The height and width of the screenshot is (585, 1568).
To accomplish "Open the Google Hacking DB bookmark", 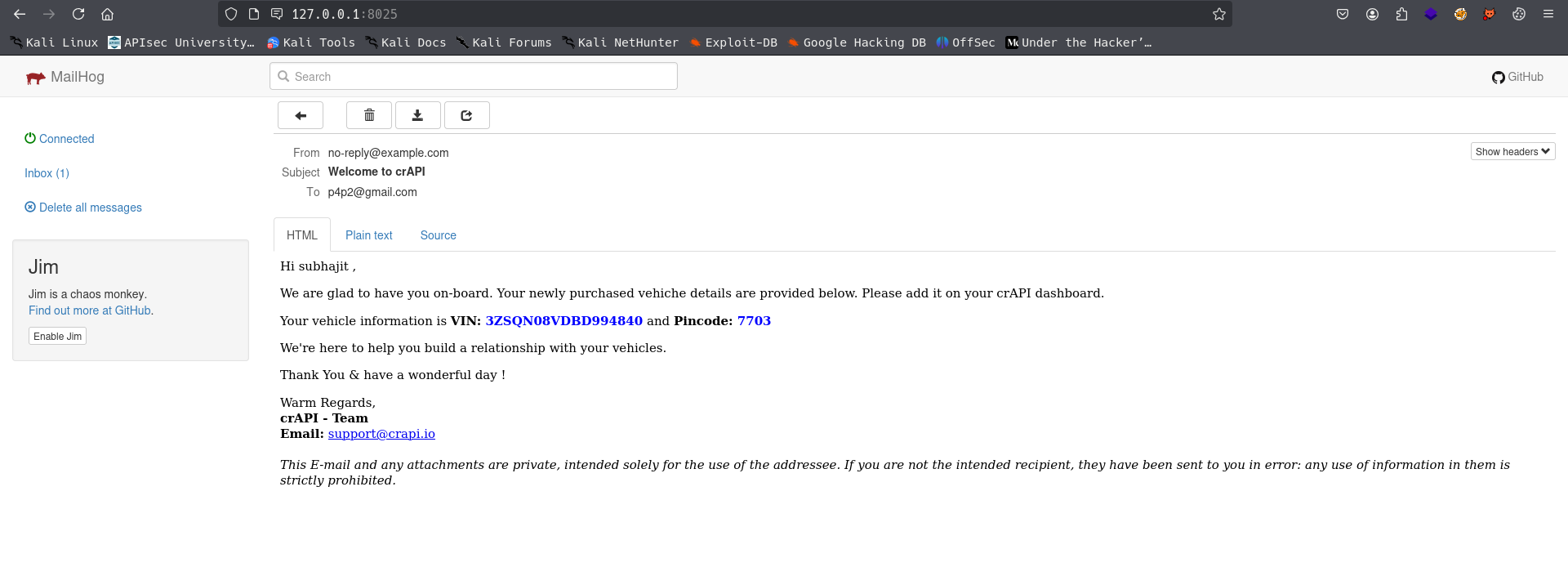I will point(857,42).
